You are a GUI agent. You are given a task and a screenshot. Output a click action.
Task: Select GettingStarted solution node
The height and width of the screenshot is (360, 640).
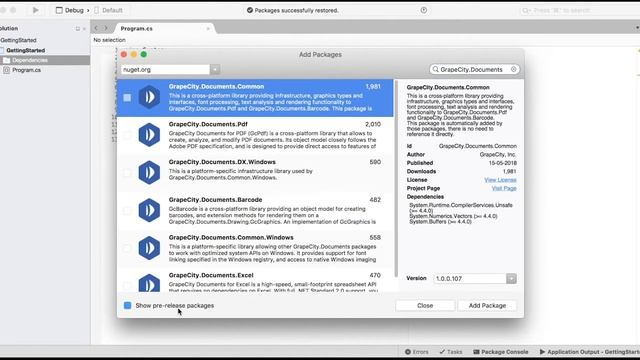(x=18, y=40)
